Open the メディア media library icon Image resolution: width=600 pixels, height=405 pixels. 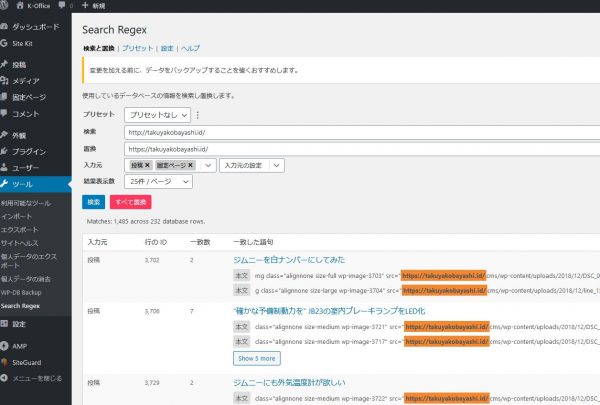pyautogui.click(x=7, y=80)
